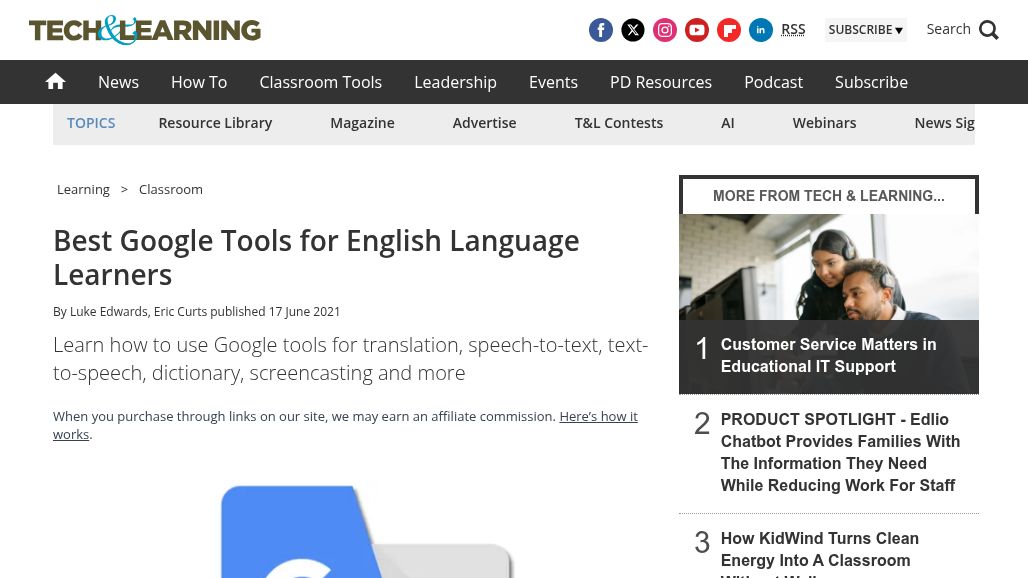
Task: Open 'How KidWind Turns Clean Energy' article
Action: pyautogui.click(x=820, y=553)
